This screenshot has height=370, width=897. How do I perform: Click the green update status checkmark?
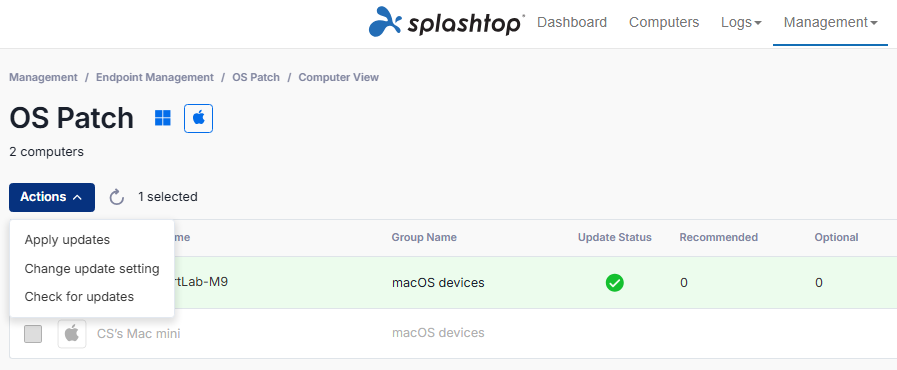(615, 283)
